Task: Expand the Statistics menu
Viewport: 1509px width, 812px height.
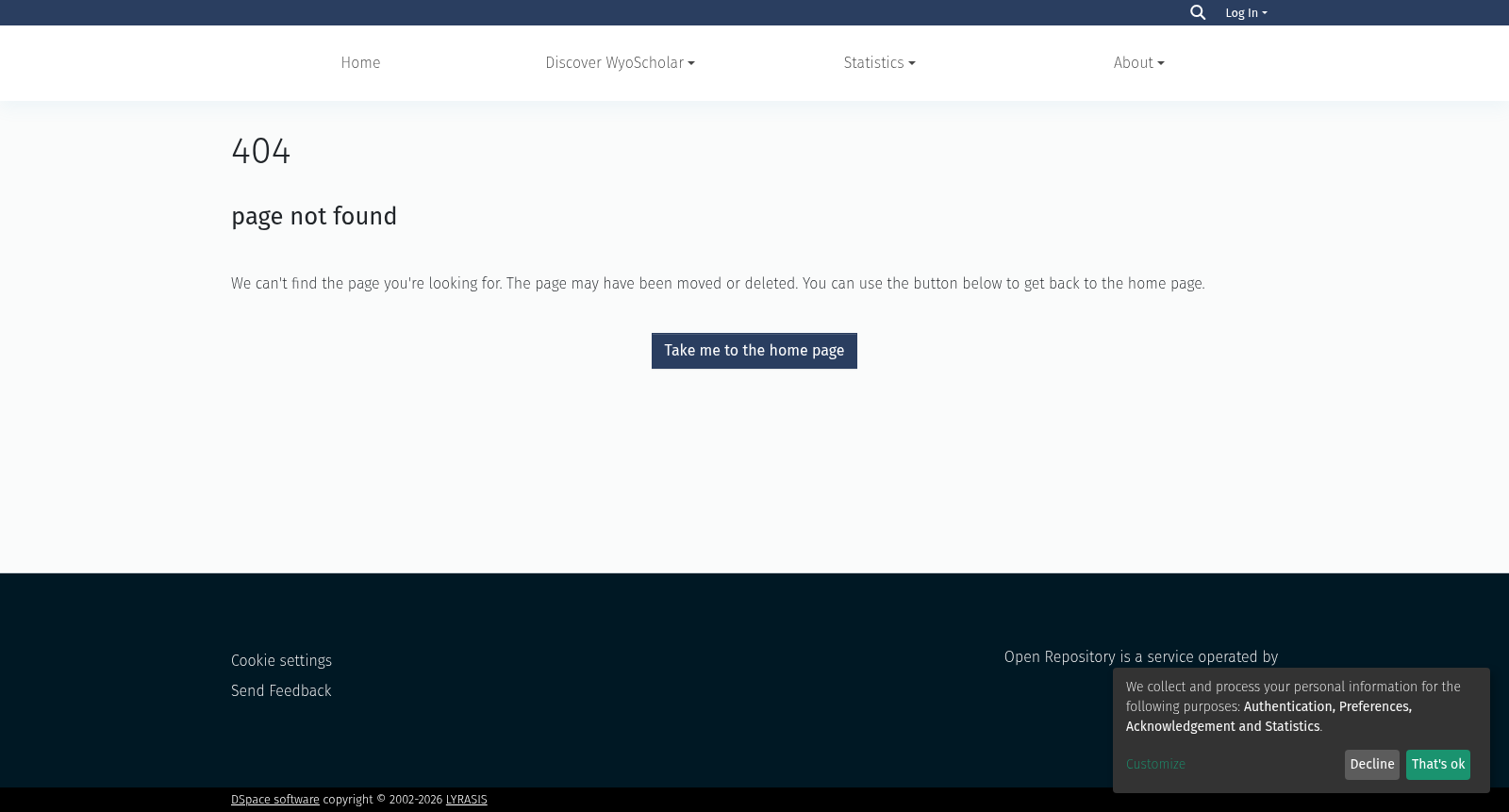Action: (x=879, y=63)
